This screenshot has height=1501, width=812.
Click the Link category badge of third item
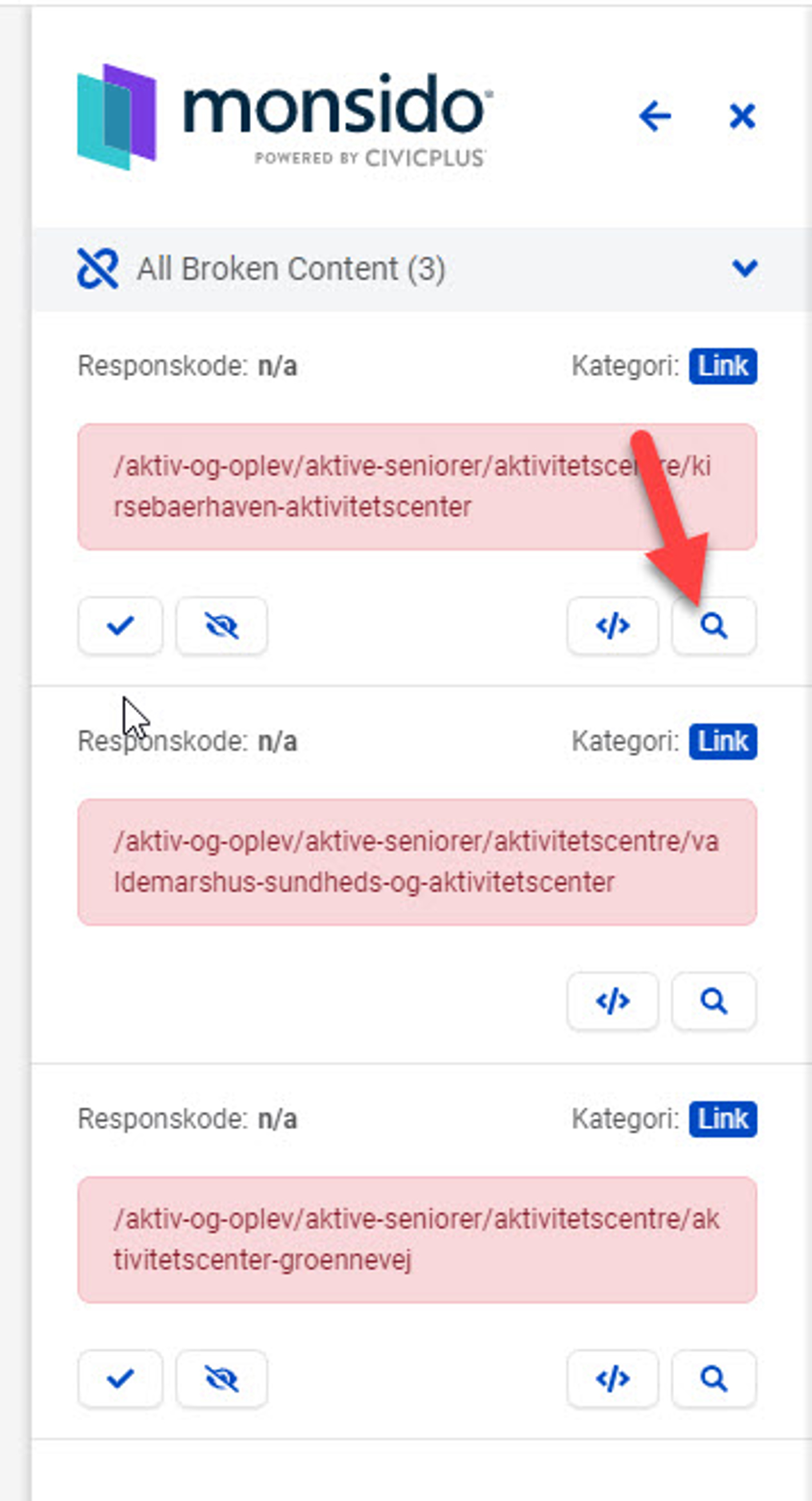point(723,1120)
